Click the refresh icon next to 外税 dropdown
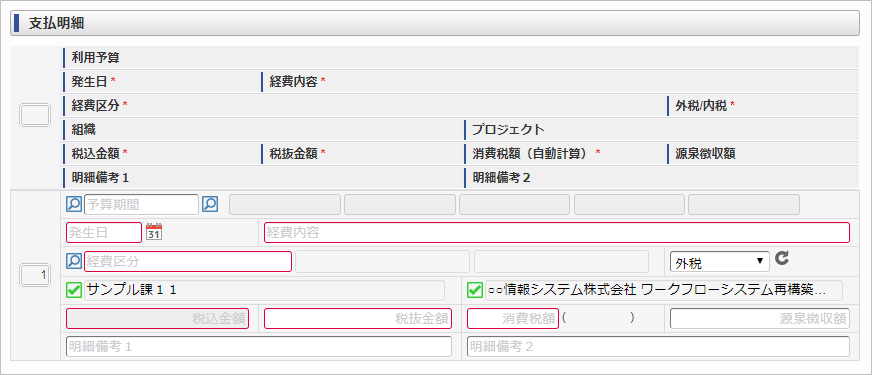The height and width of the screenshot is (375, 872). click(x=782, y=258)
